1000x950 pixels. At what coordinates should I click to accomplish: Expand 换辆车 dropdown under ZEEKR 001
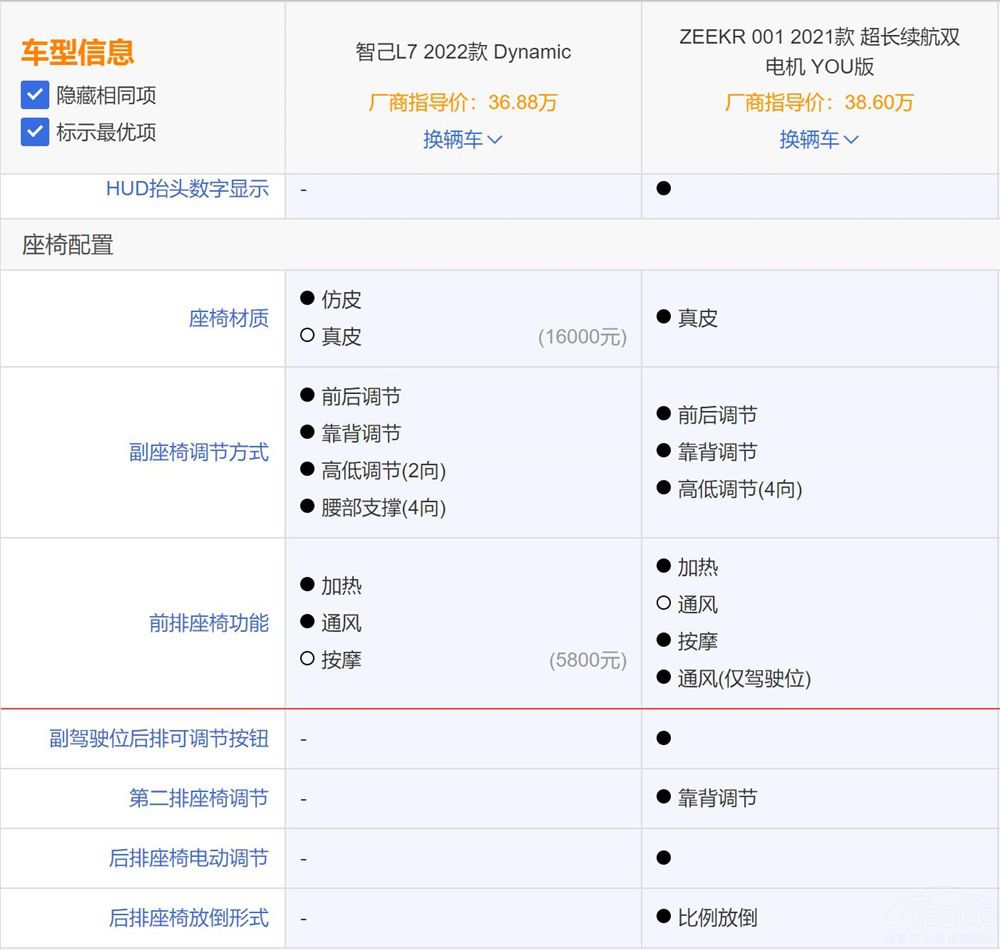819,139
